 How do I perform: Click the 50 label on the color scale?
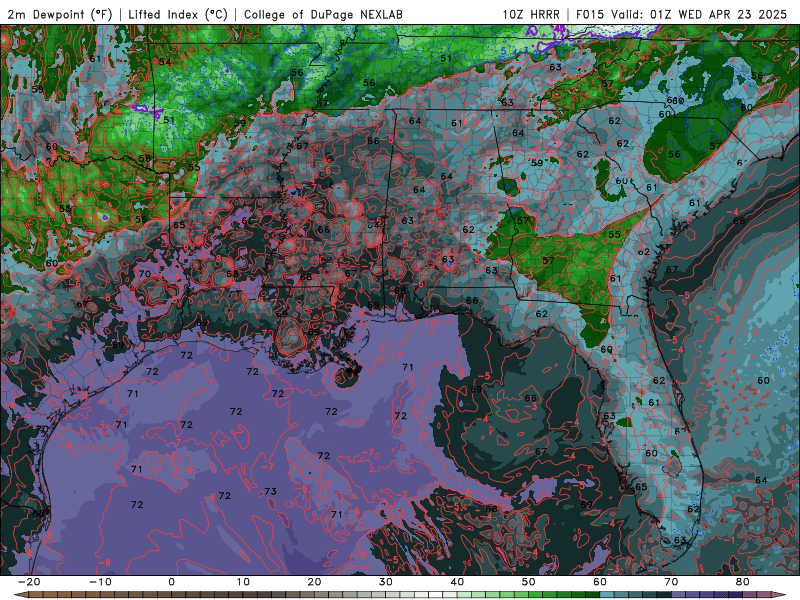click(529, 582)
